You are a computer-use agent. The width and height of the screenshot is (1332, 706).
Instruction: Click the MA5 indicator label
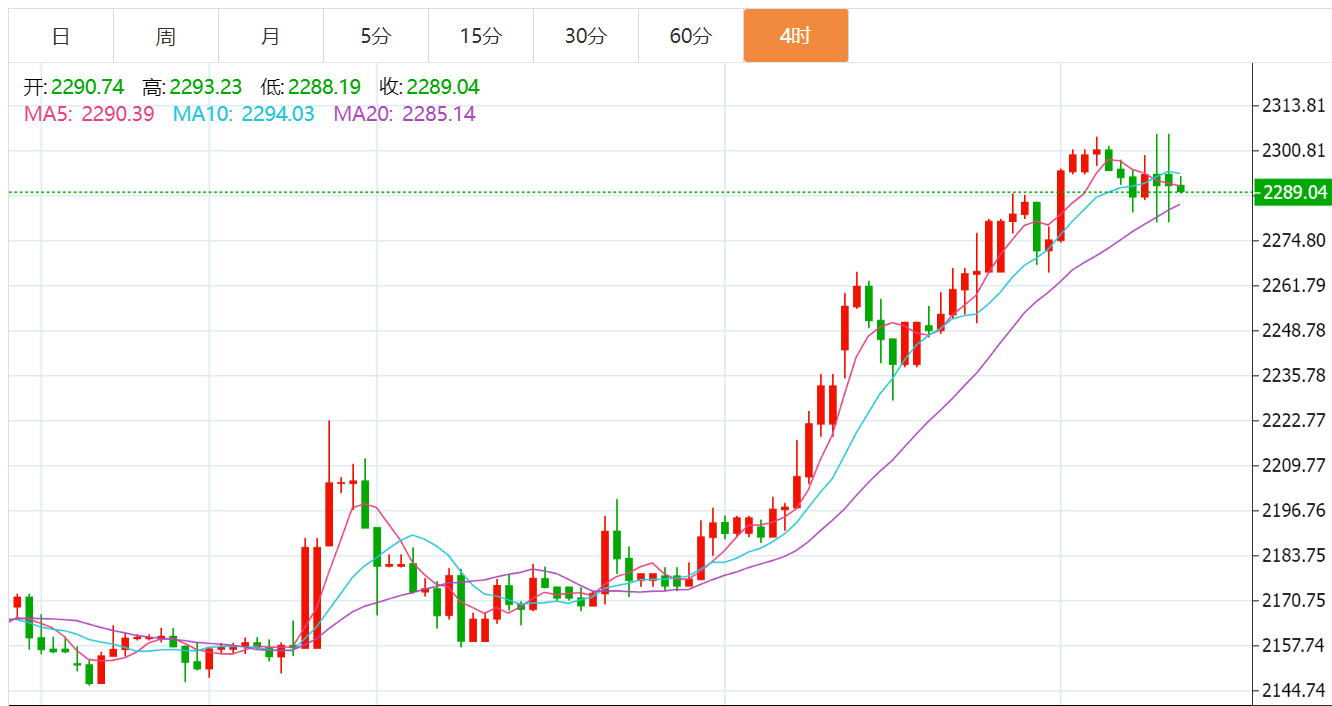tap(89, 114)
